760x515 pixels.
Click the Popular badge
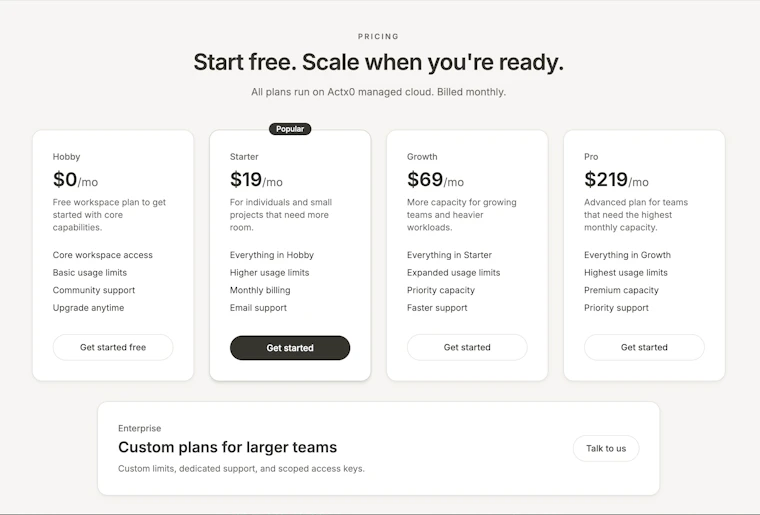tap(290, 129)
